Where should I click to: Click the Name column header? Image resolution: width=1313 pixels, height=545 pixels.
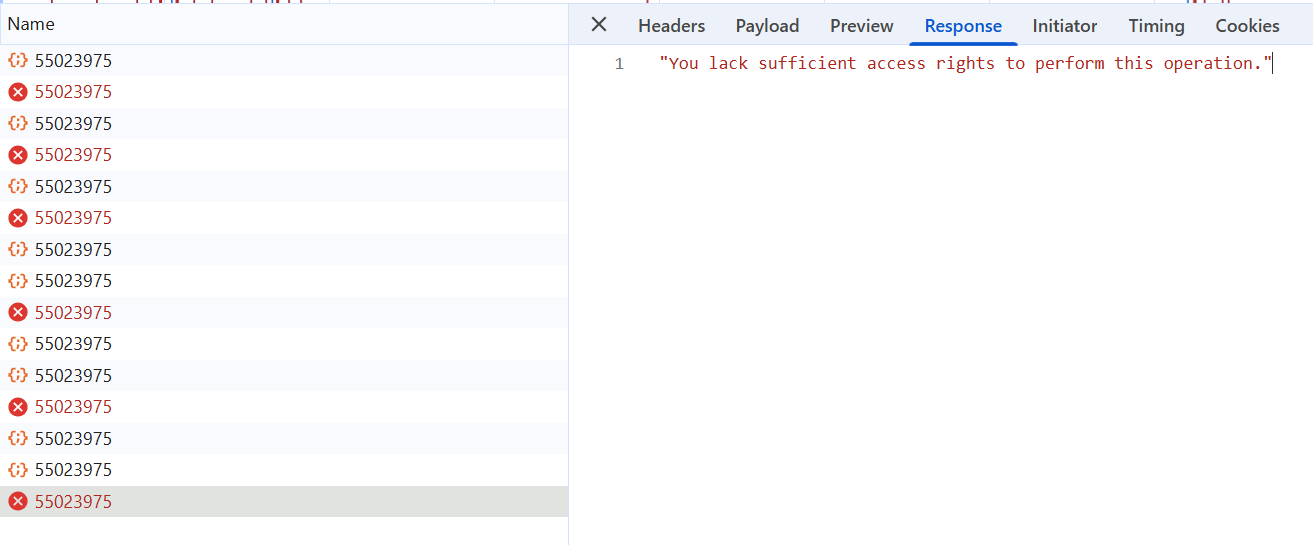click(32, 24)
